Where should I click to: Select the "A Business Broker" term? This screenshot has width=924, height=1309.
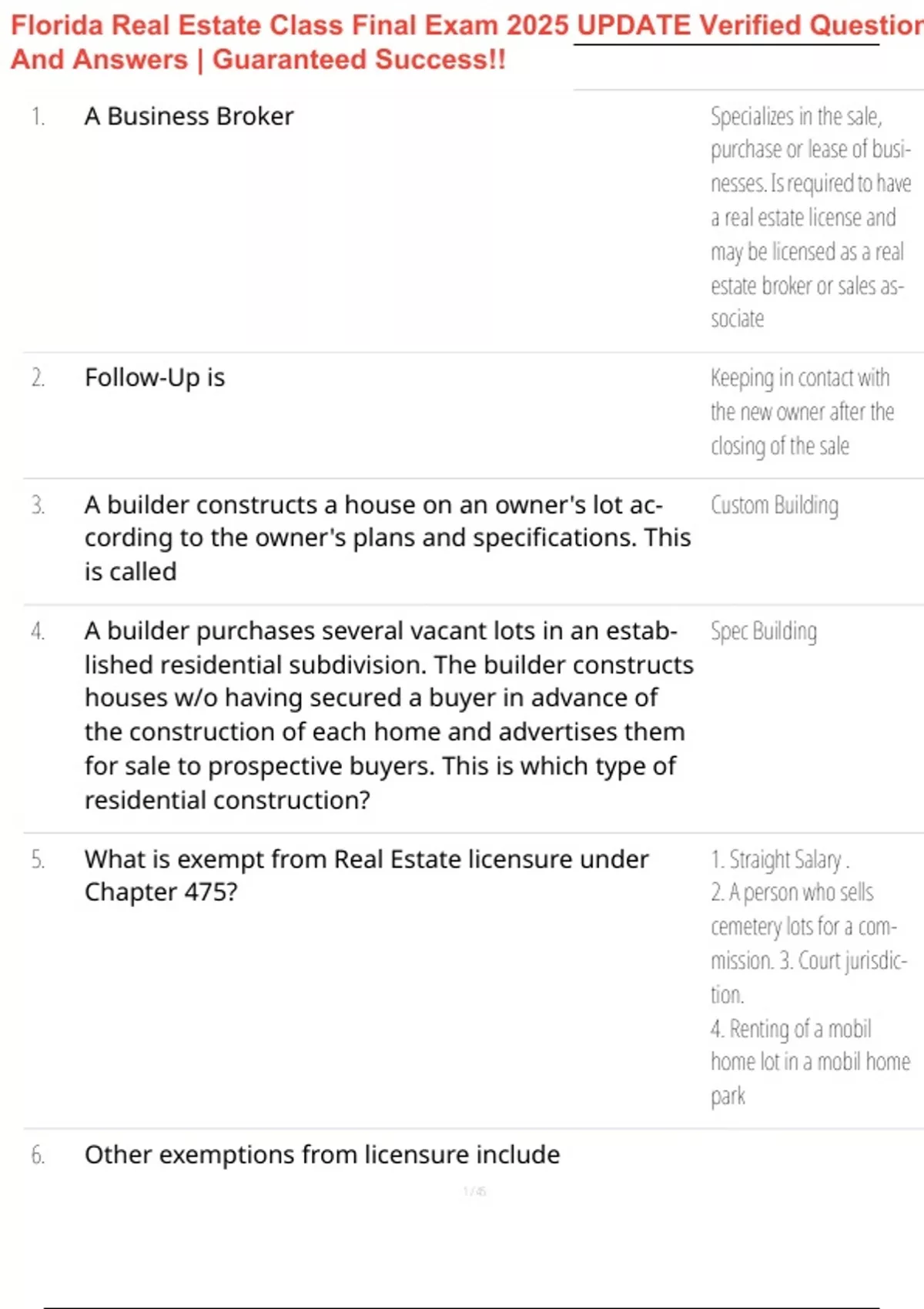[x=189, y=116]
